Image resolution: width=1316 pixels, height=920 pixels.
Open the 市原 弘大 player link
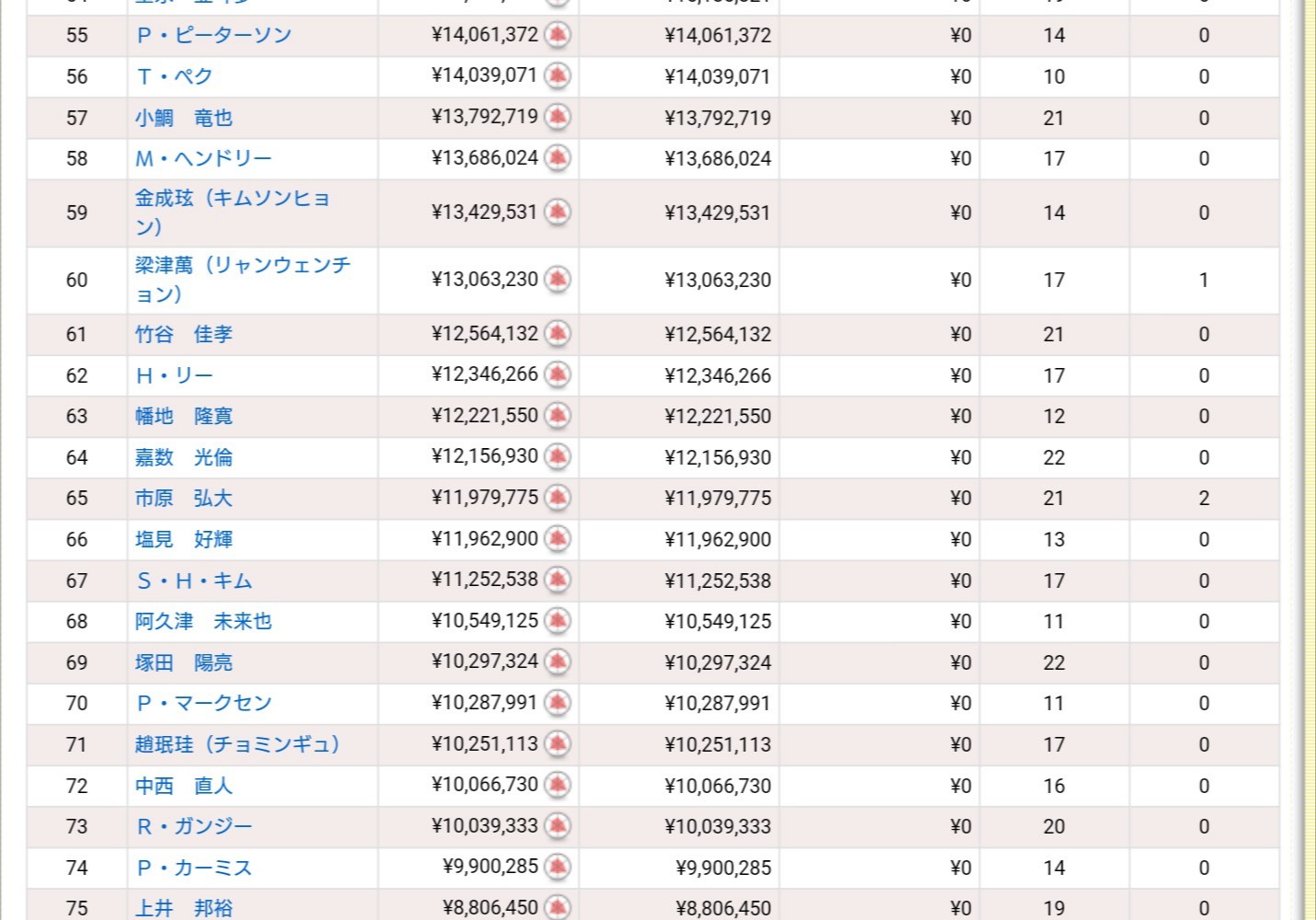[184, 499]
